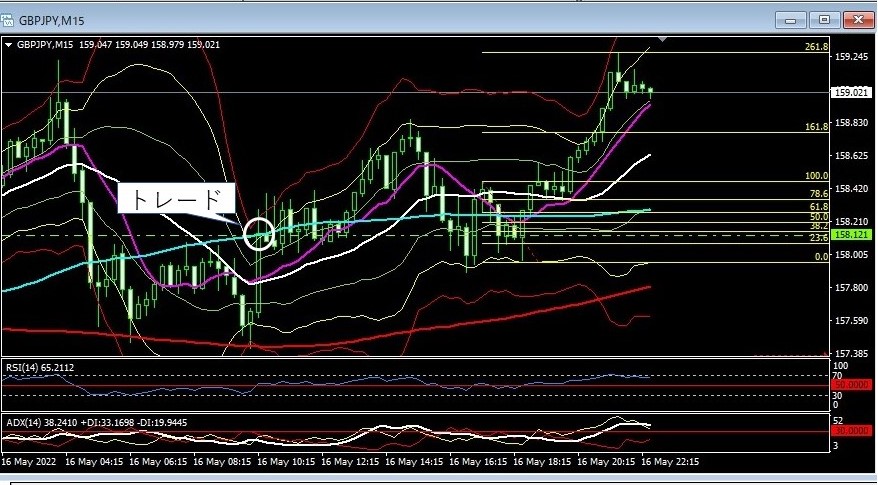Click the 0.0 Fibonacci level label
The width and height of the screenshot is (878, 485).
coord(820,257)
